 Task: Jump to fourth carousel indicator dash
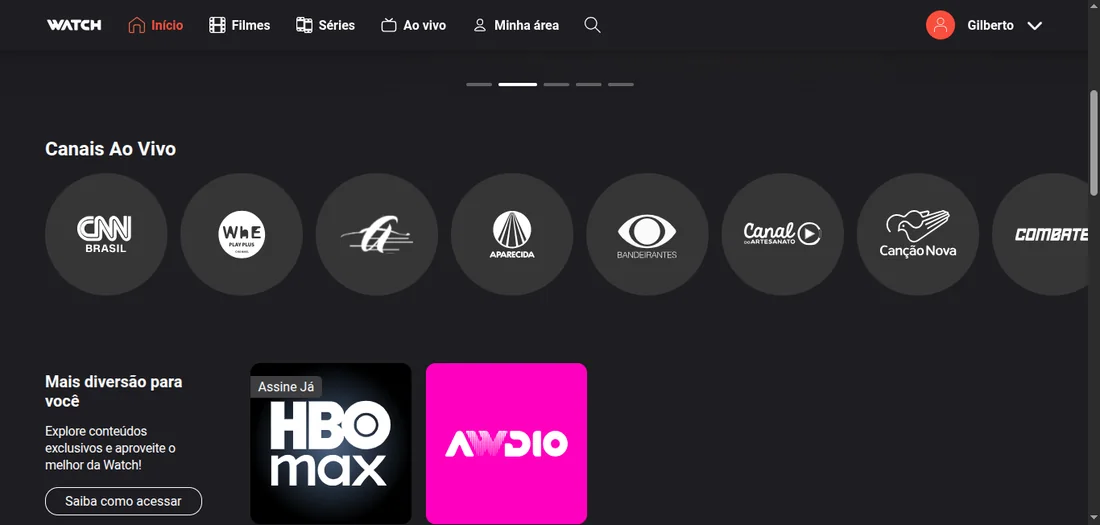point(589,84)
